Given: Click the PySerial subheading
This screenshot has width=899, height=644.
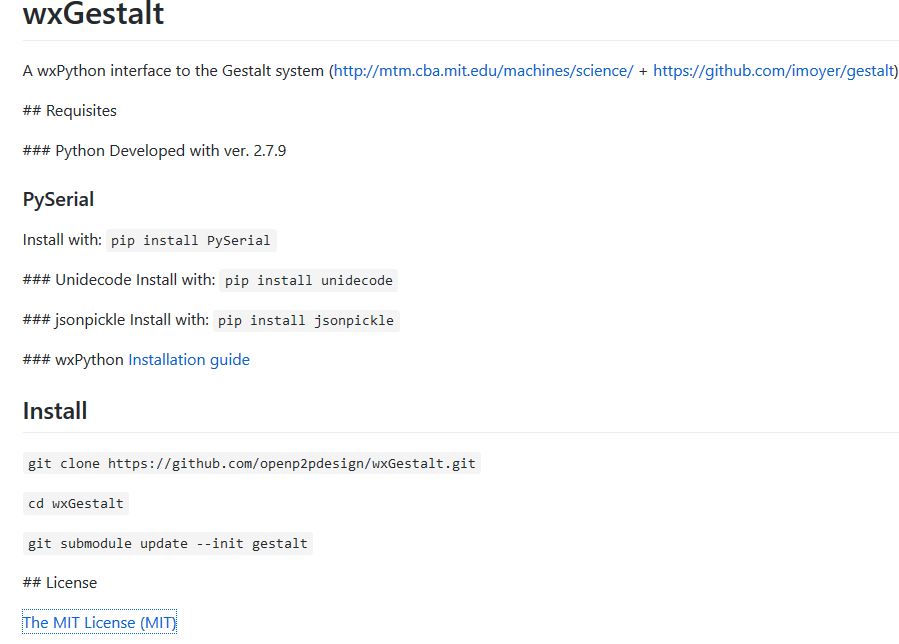Looking at the screenshot, I should [x=58, y=199].
